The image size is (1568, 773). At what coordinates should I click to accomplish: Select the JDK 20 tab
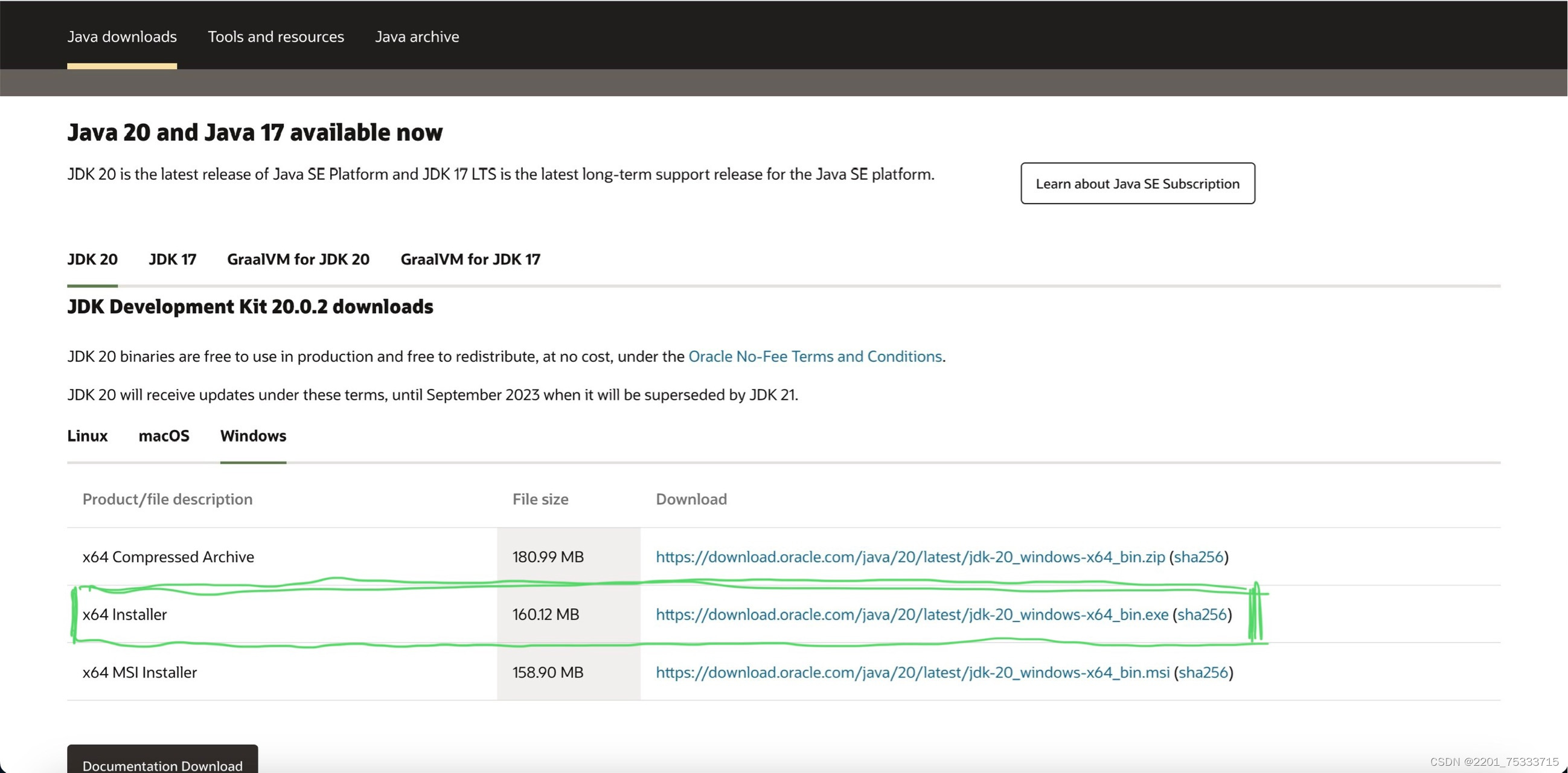pos(92,259)
